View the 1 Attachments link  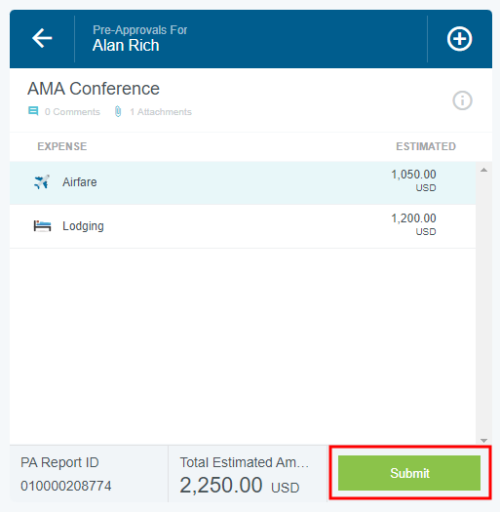click(x=161, y=112)
